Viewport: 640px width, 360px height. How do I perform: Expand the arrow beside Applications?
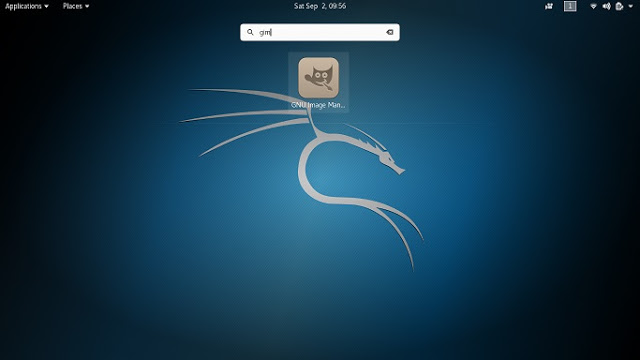[46, 7]
